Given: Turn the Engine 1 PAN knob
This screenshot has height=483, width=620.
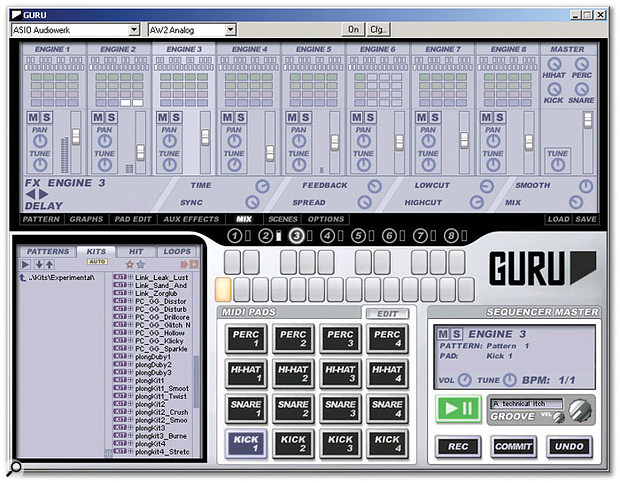Looking at the screenshot, I should tap(40, 141).
